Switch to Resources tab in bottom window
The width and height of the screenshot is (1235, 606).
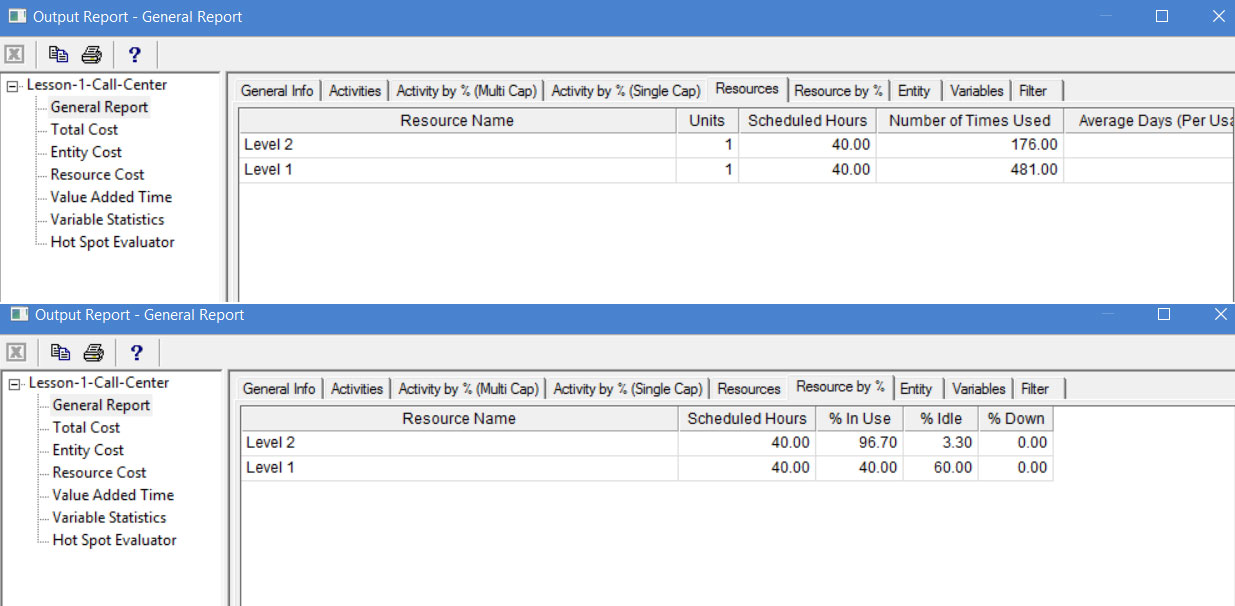click(x=749, y=389)
